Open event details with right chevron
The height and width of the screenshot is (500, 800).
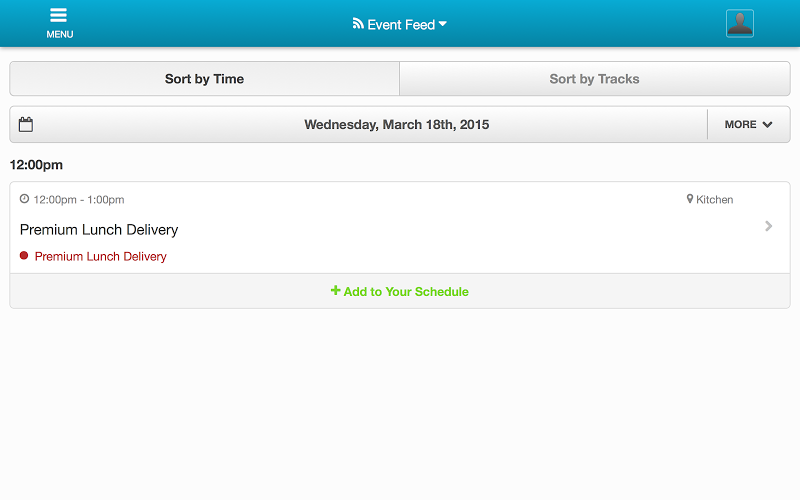point(768,226)
